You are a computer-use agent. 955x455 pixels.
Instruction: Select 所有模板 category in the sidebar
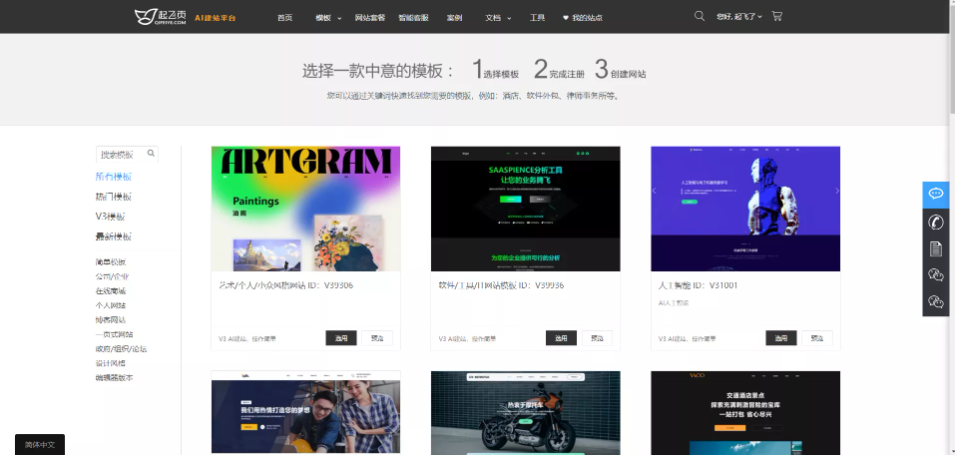114,177
